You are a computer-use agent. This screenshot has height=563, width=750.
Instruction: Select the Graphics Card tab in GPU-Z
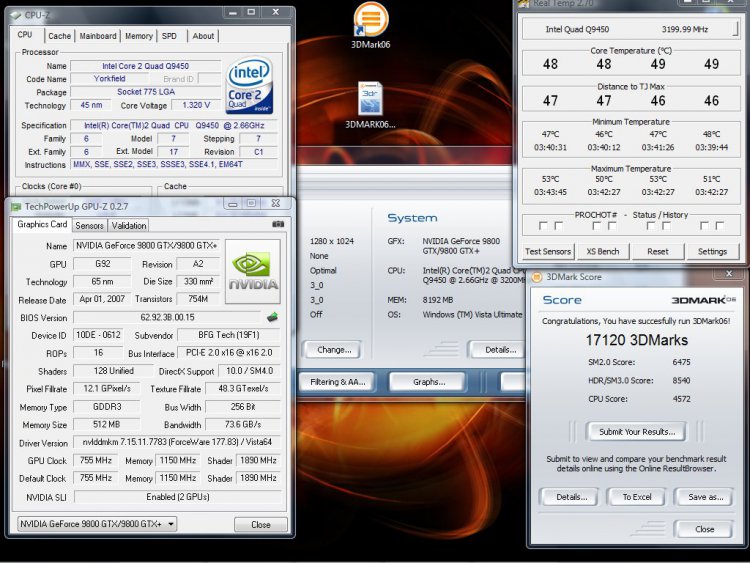pyautogui.click(x=42, y=224)
